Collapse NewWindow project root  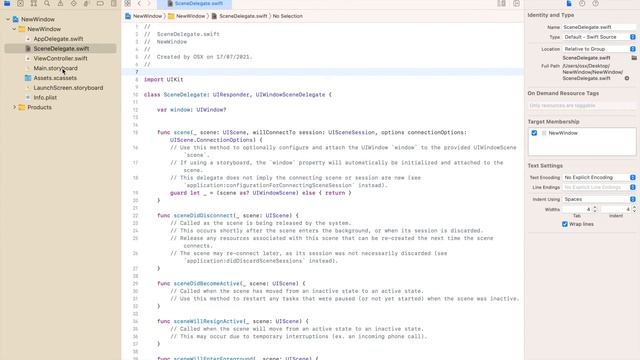point(8,19)
